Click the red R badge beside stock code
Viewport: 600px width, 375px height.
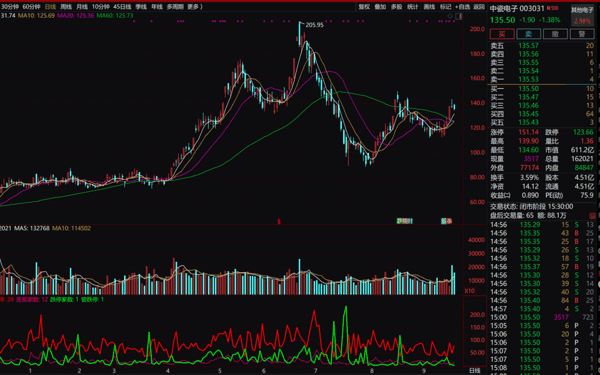pyautogui.click(x=552, y=8)
